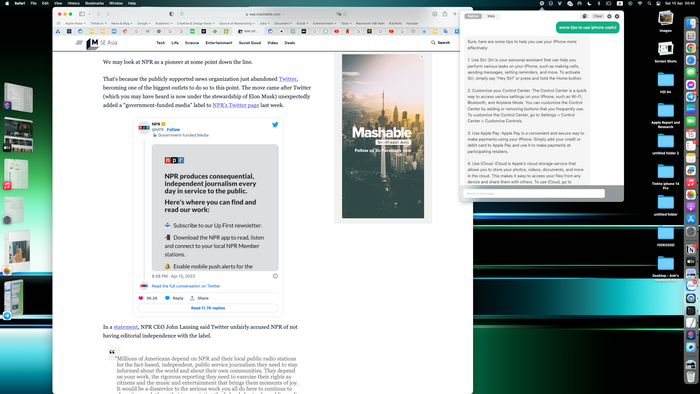This screenshot has width=700, height=394.
Task: Open chat panel settings gear icon
Action: pyautogui.click(x=617, y=17)
